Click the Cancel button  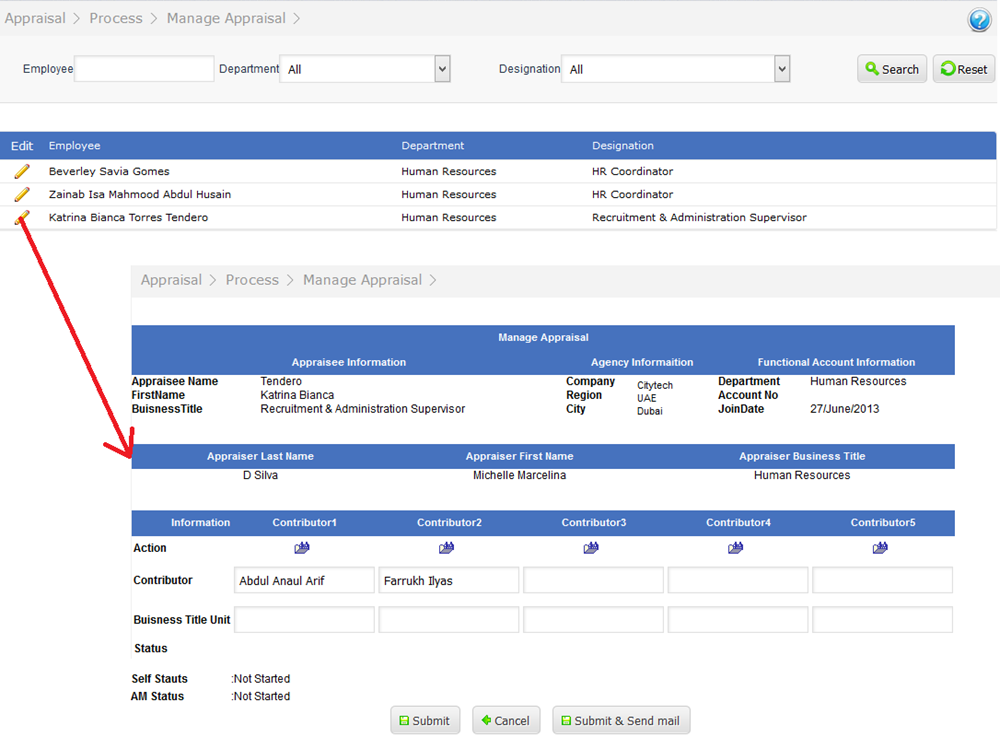[506, 720]
